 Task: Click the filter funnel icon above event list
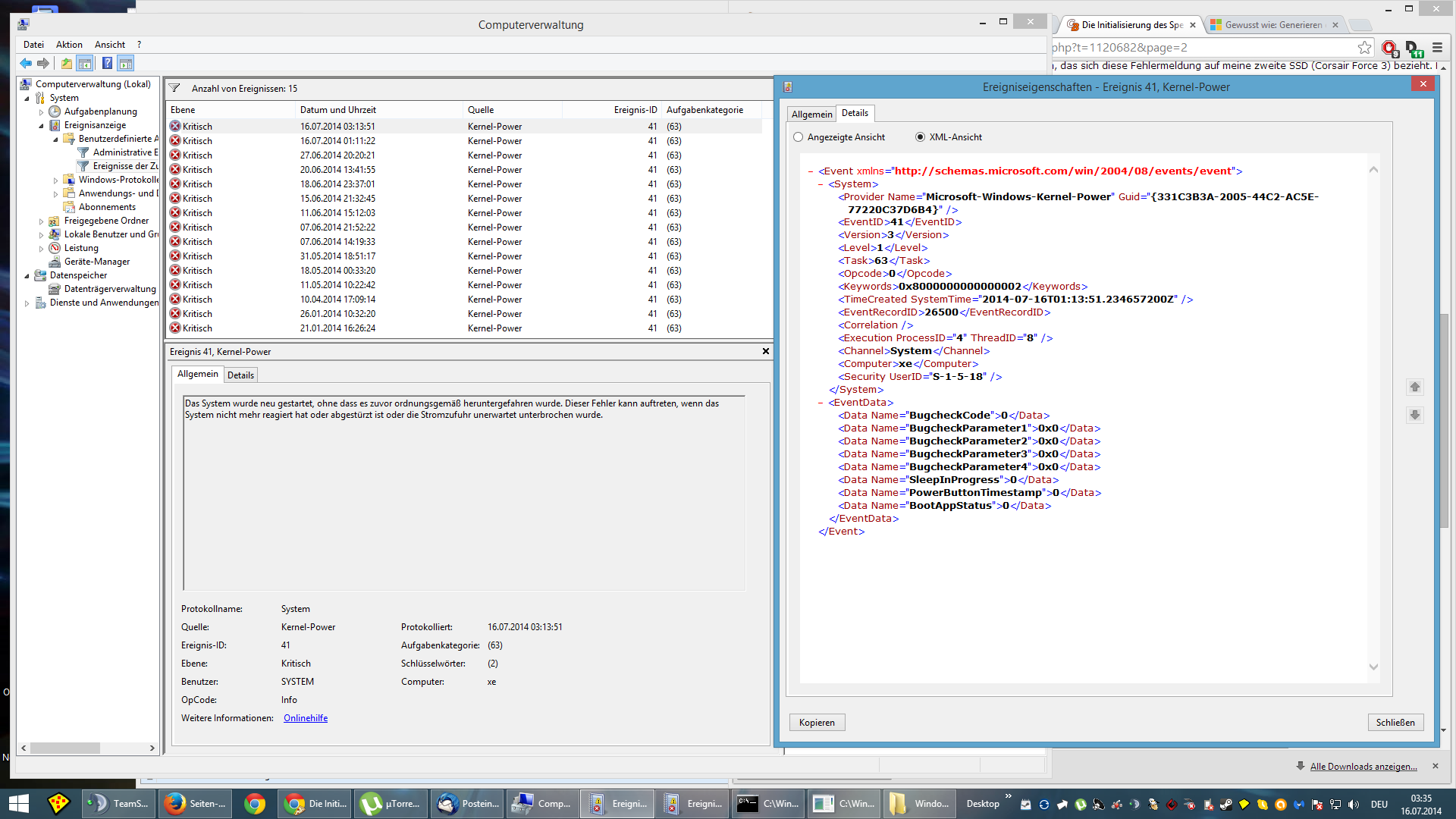174,89
